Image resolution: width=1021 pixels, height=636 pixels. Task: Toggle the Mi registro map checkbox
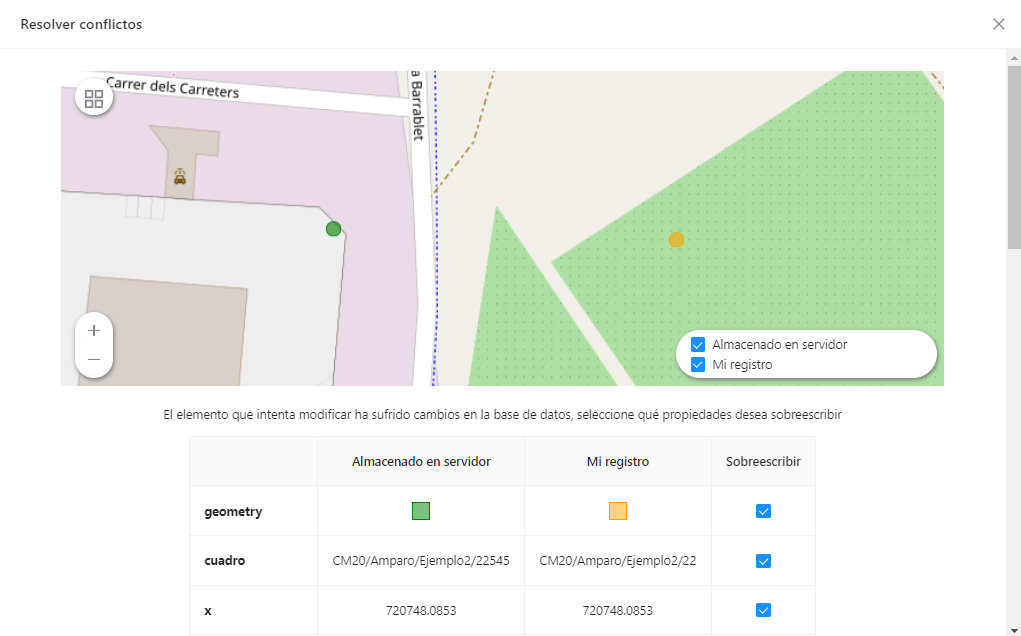click(x=697, y=365)
